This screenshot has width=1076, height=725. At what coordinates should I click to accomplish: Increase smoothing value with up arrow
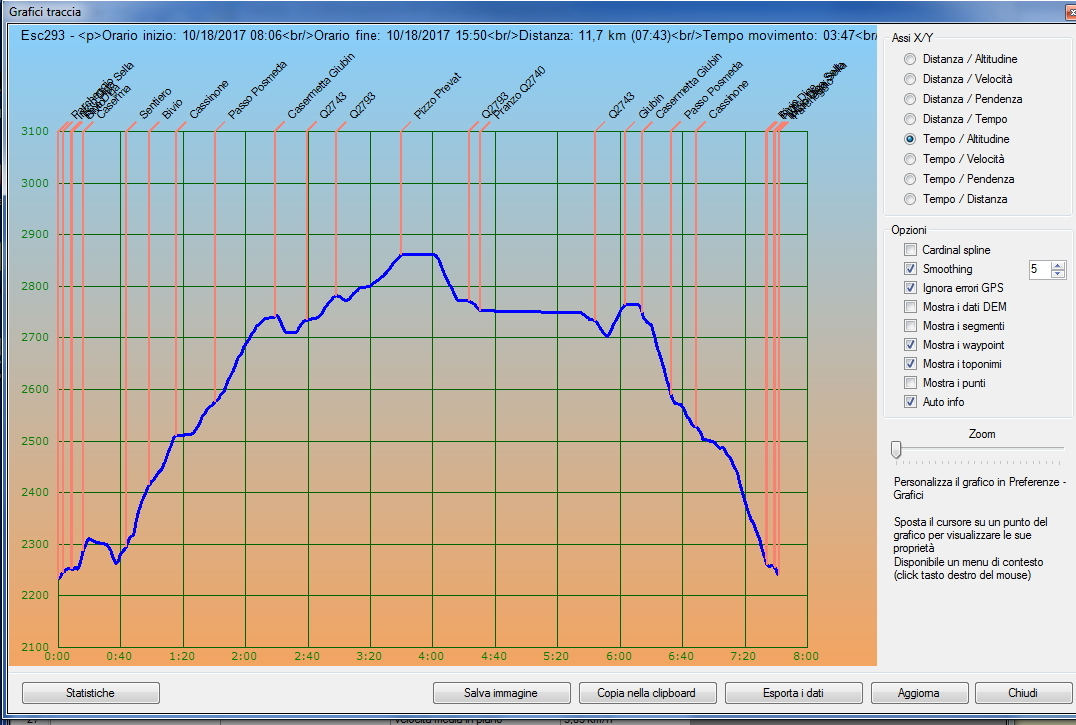click(1059, 265)
